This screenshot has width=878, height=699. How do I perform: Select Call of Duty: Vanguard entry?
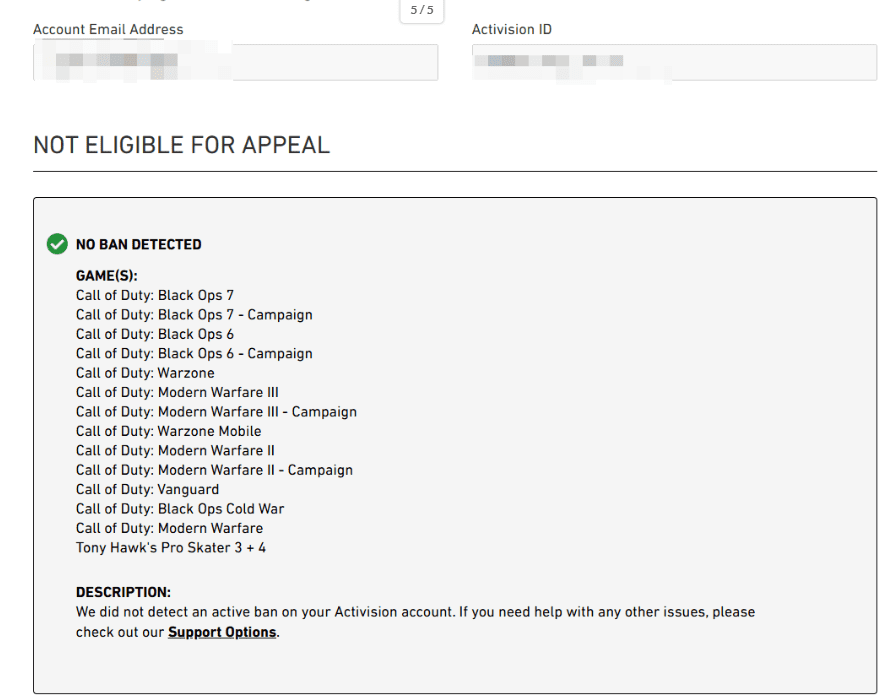pos(147,489)
